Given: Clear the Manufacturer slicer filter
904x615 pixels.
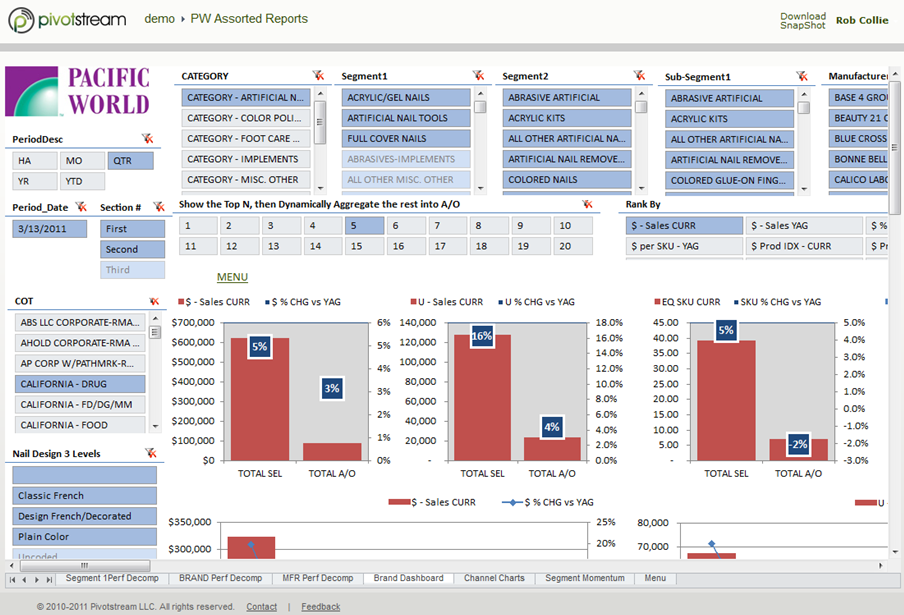Looking at the screenshot, I should coord(895,75).
